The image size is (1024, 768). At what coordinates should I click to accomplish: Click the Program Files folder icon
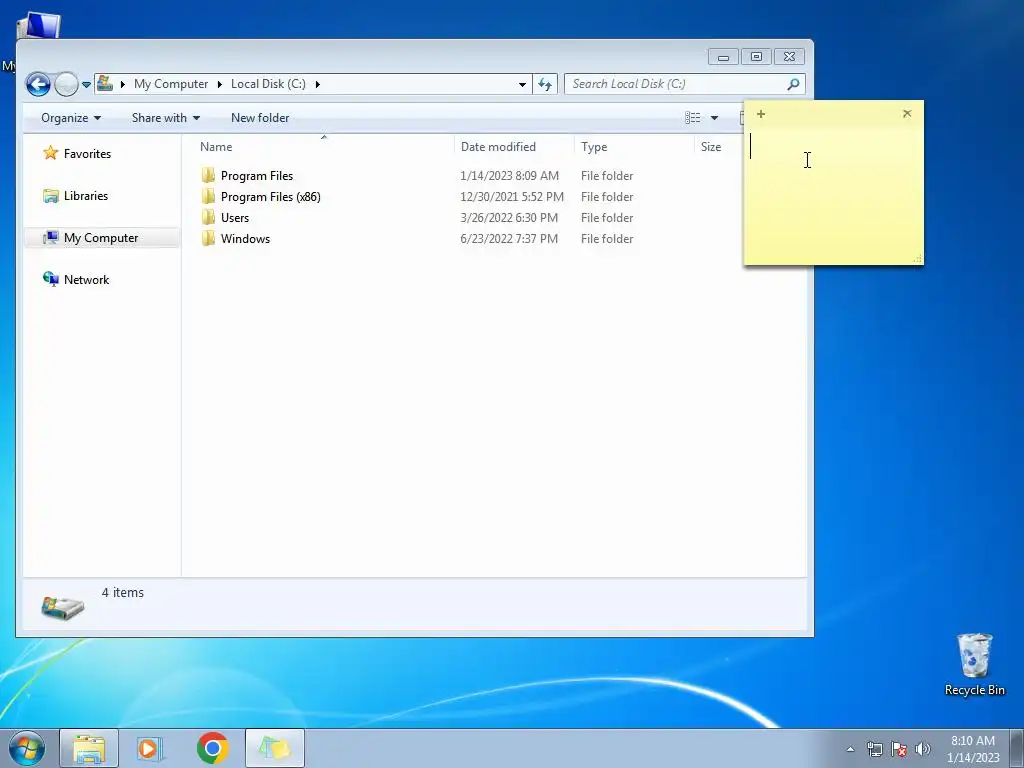pos(208,175)
